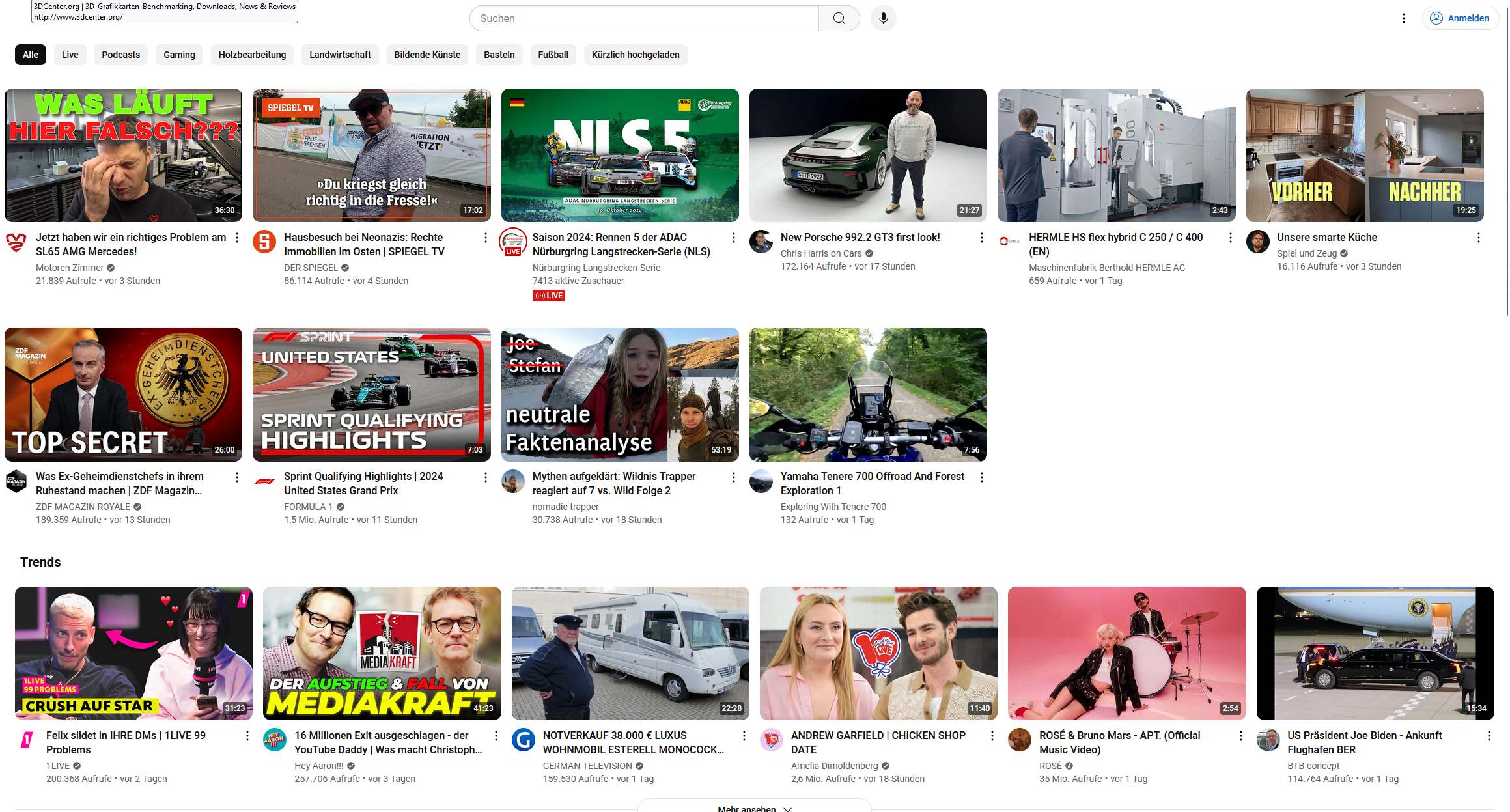Image resolution: width=1510 pixels, height=812 pixels.
Task: Activate voice search microphone icon
Action: click(x=883, y=18)
